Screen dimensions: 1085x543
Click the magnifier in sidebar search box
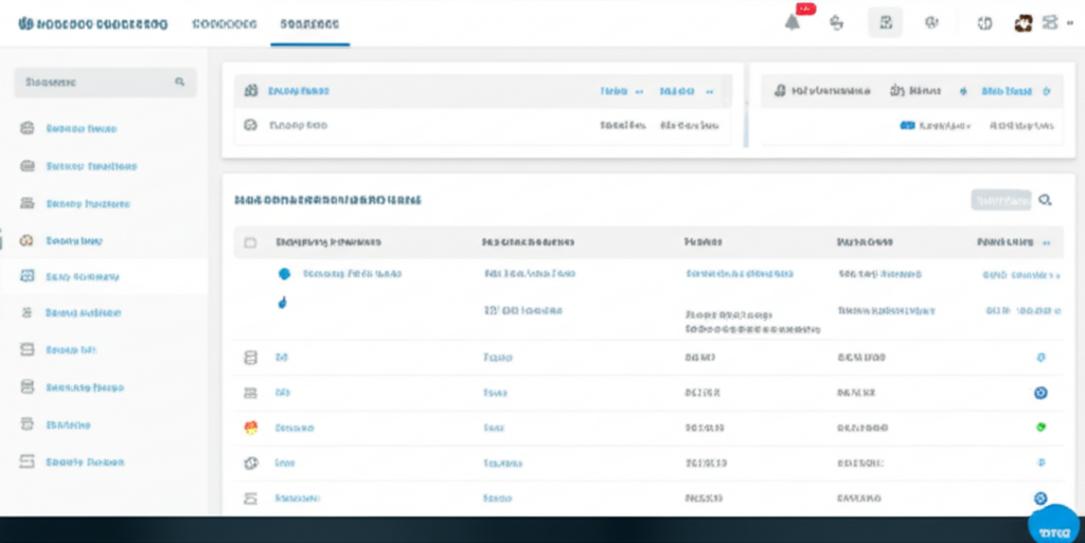180,82
